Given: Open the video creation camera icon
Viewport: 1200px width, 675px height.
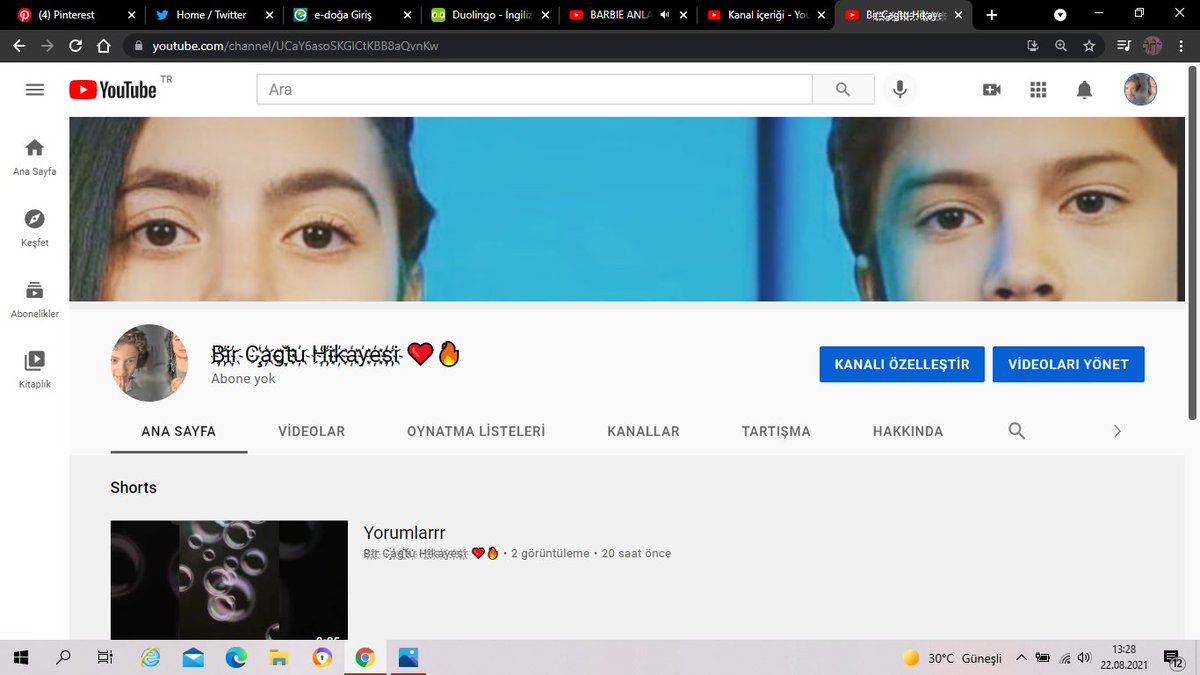Looking at the screenshot, I should click(x=991, y=89).
